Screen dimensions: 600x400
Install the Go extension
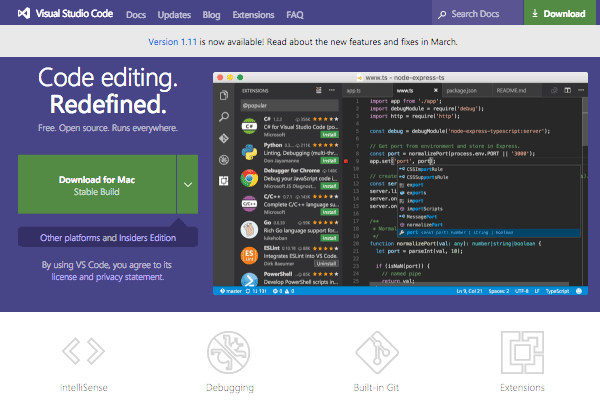[329, 238]
